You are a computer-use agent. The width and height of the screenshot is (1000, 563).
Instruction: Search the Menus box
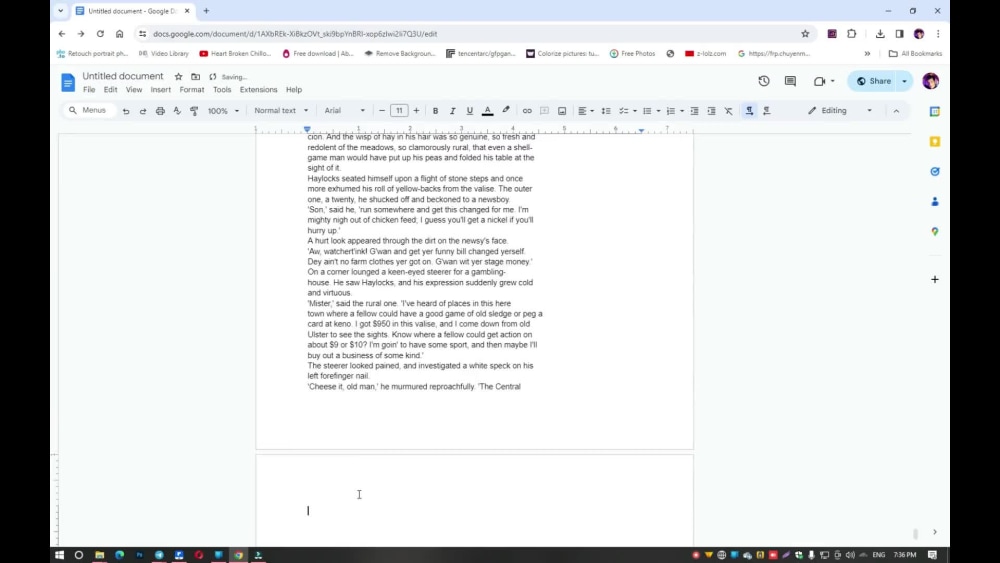(89, 110)
